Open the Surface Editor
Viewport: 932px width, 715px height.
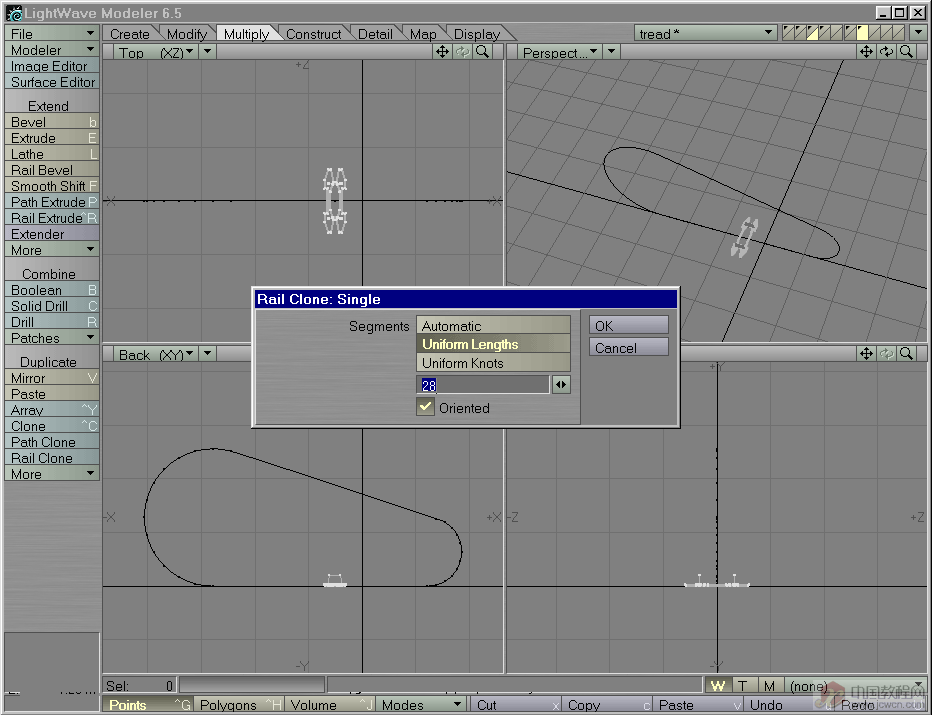[x=52, y=82]
